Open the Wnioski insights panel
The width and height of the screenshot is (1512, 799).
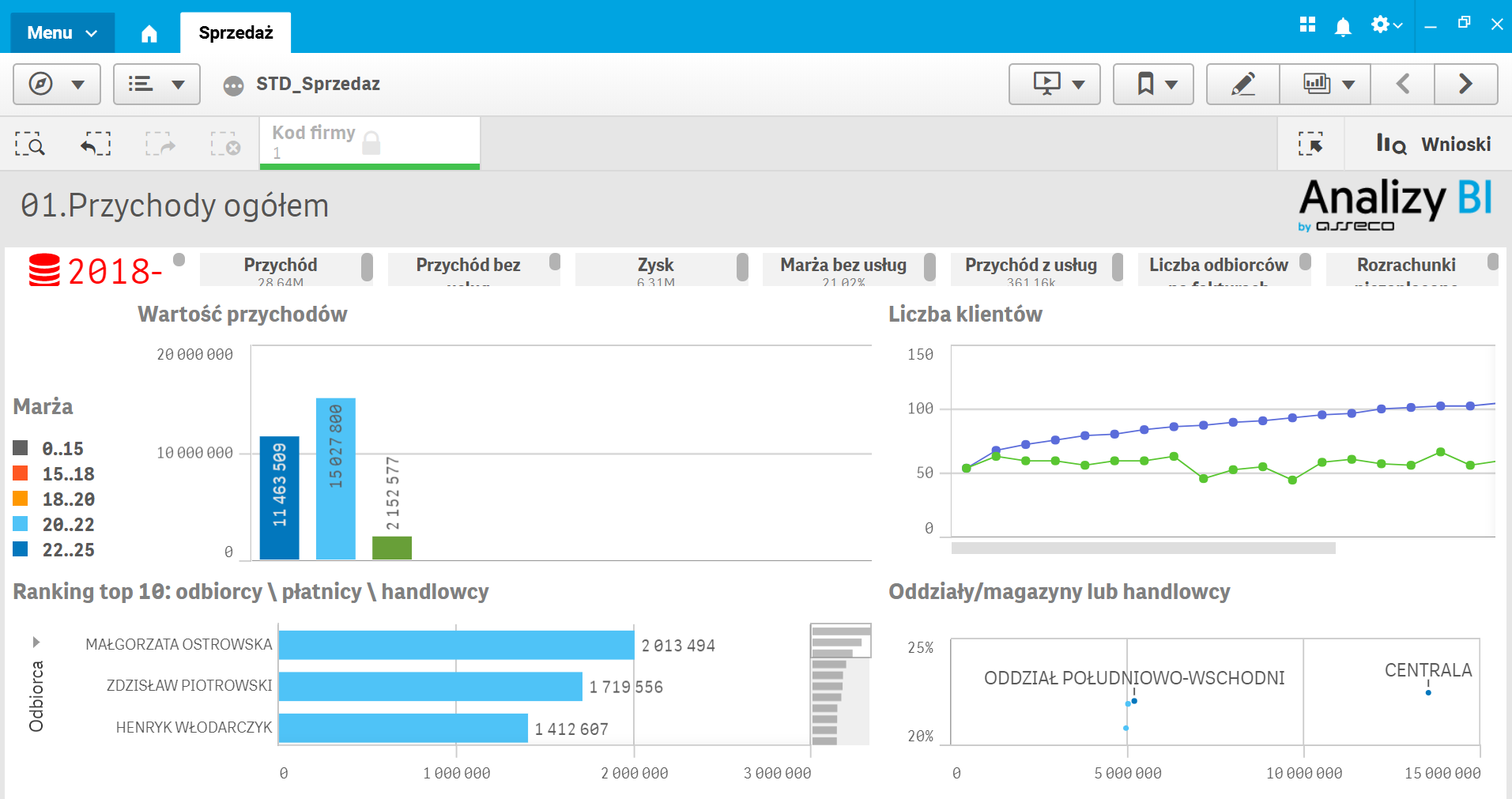pyautogui.click(x=1434, y=144)
